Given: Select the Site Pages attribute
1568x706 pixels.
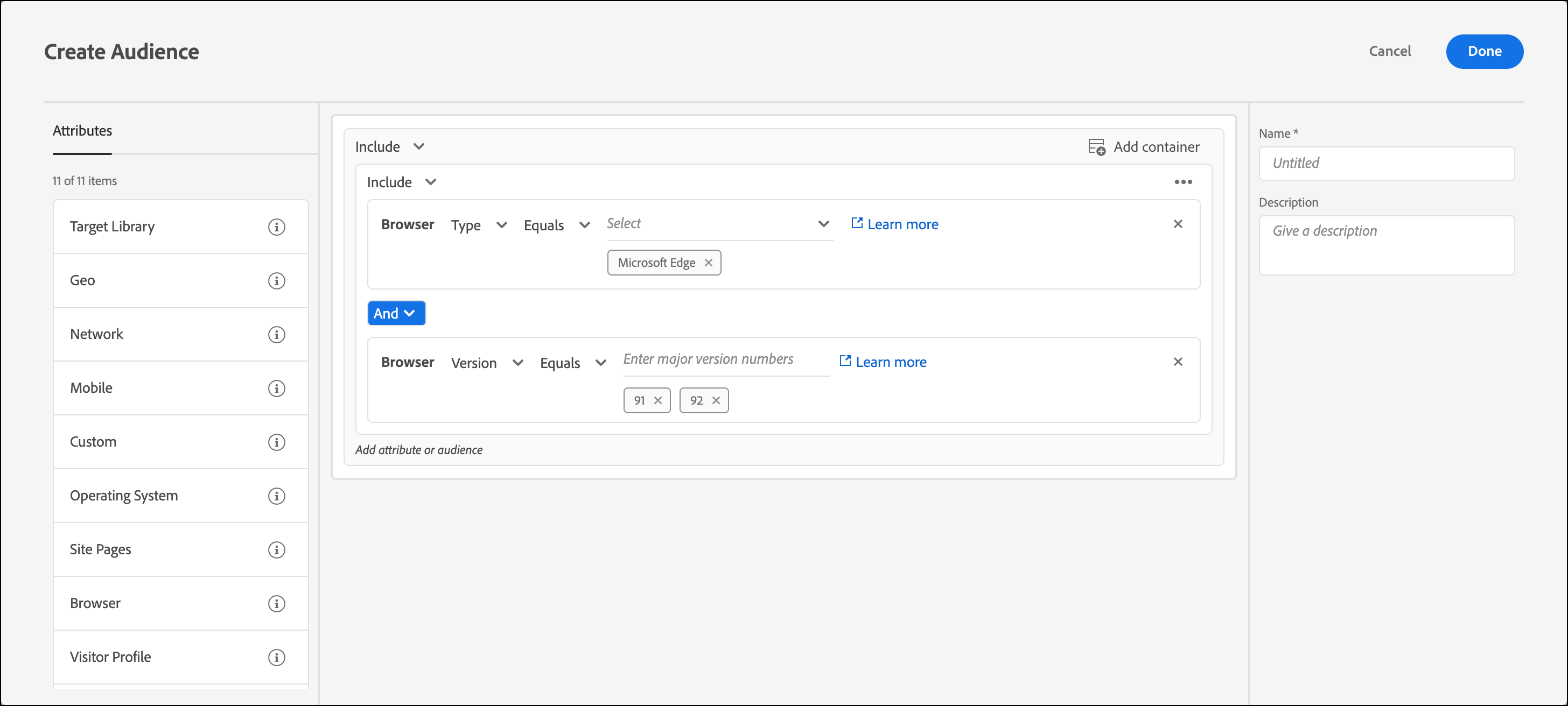Looking at the screenshot, I should click(x=101, y=550).
